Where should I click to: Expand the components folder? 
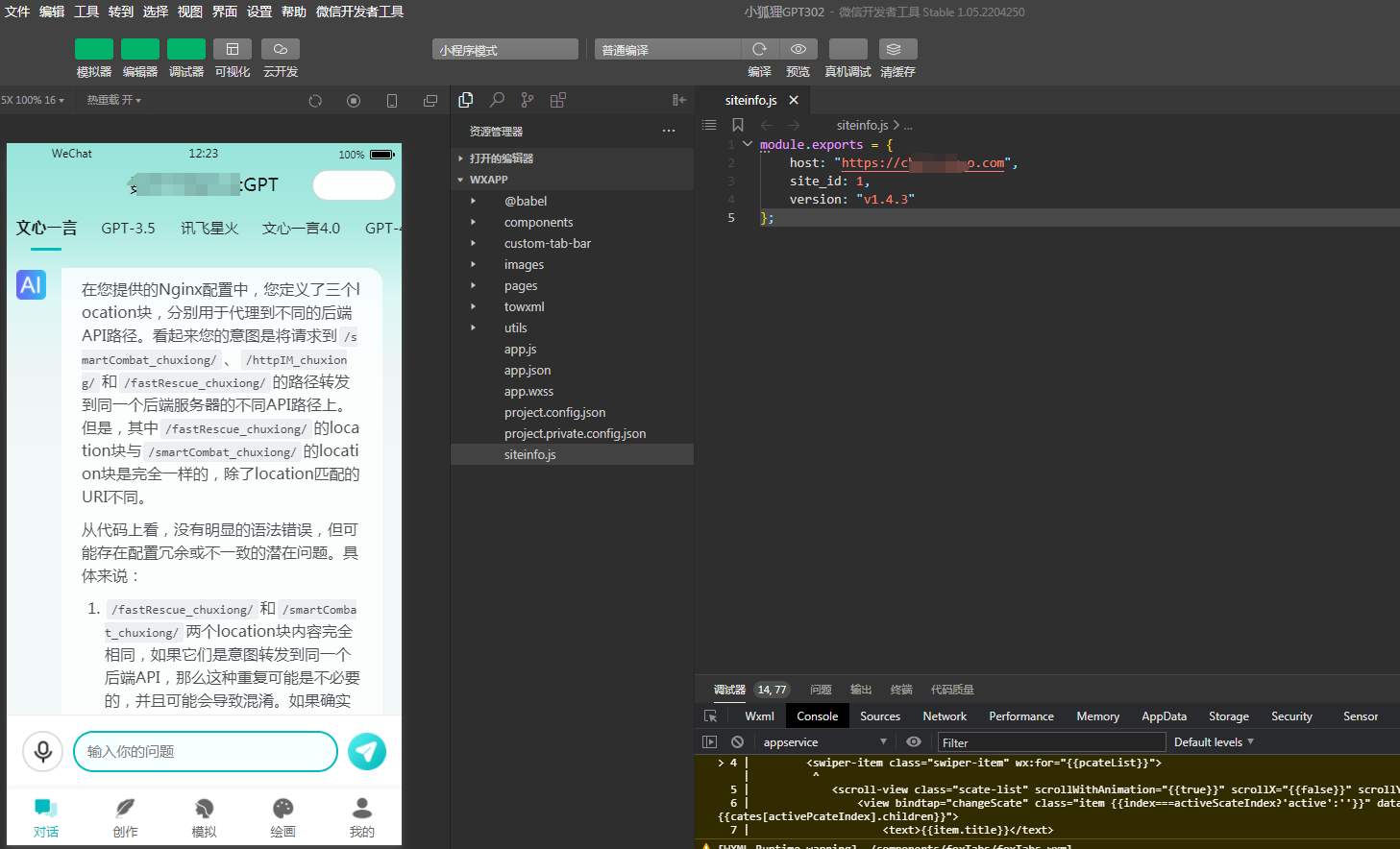tap(572, 222)
